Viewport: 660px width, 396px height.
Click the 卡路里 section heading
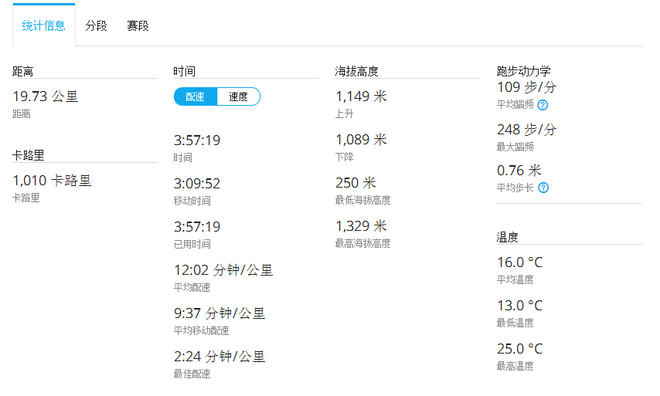pyautogui.click(x=28, y=155)
